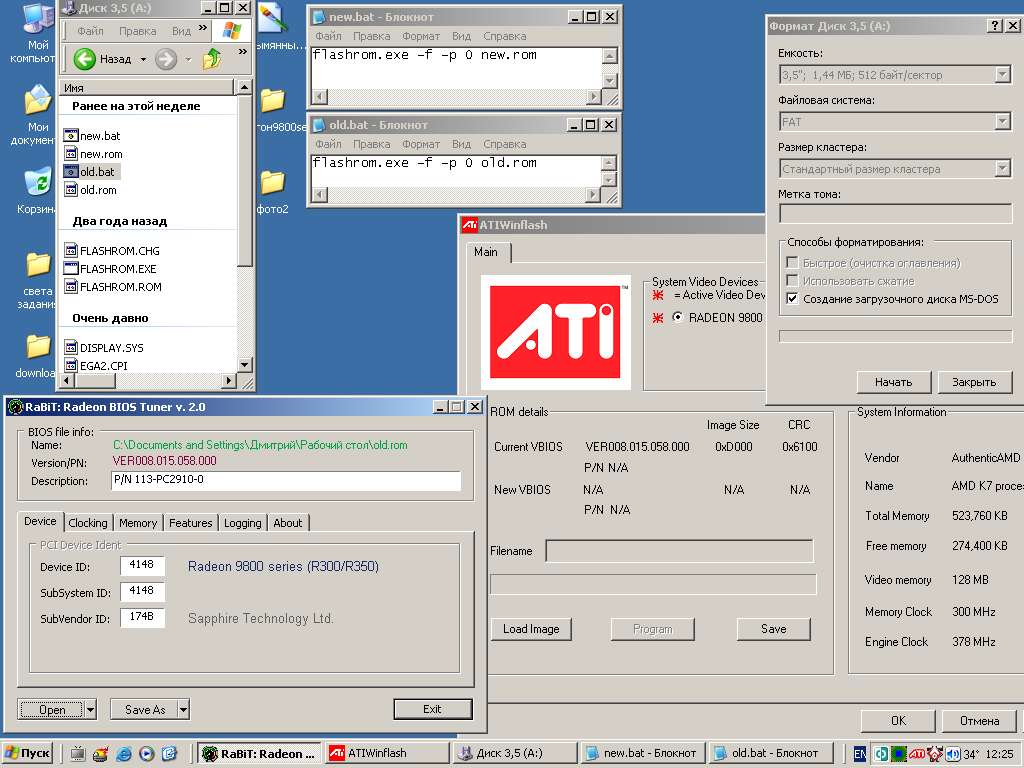Open the cluster size dropdown

(x=1003, y=168)
